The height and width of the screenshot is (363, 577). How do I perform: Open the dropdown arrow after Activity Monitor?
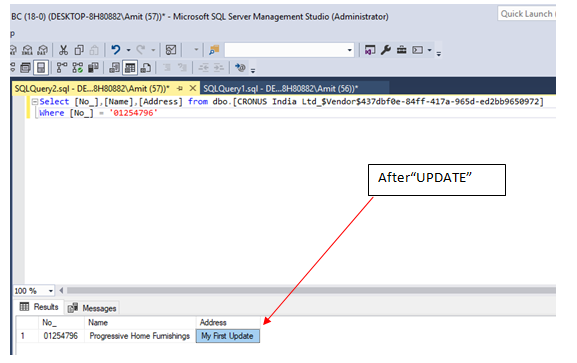pos(196,50)
